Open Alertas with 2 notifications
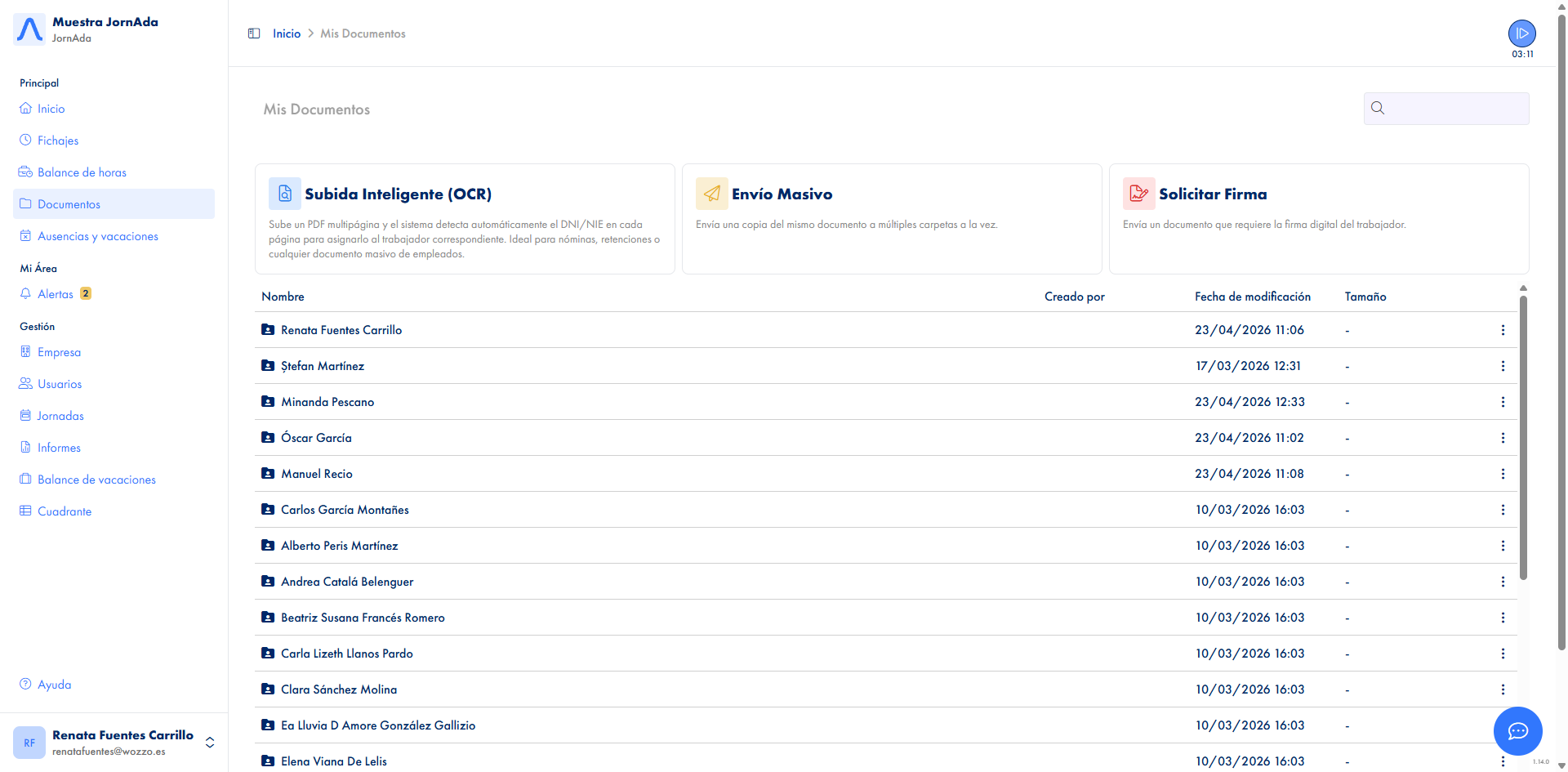This screenshot has width=1568, height=772. click(x=56, y=294)
